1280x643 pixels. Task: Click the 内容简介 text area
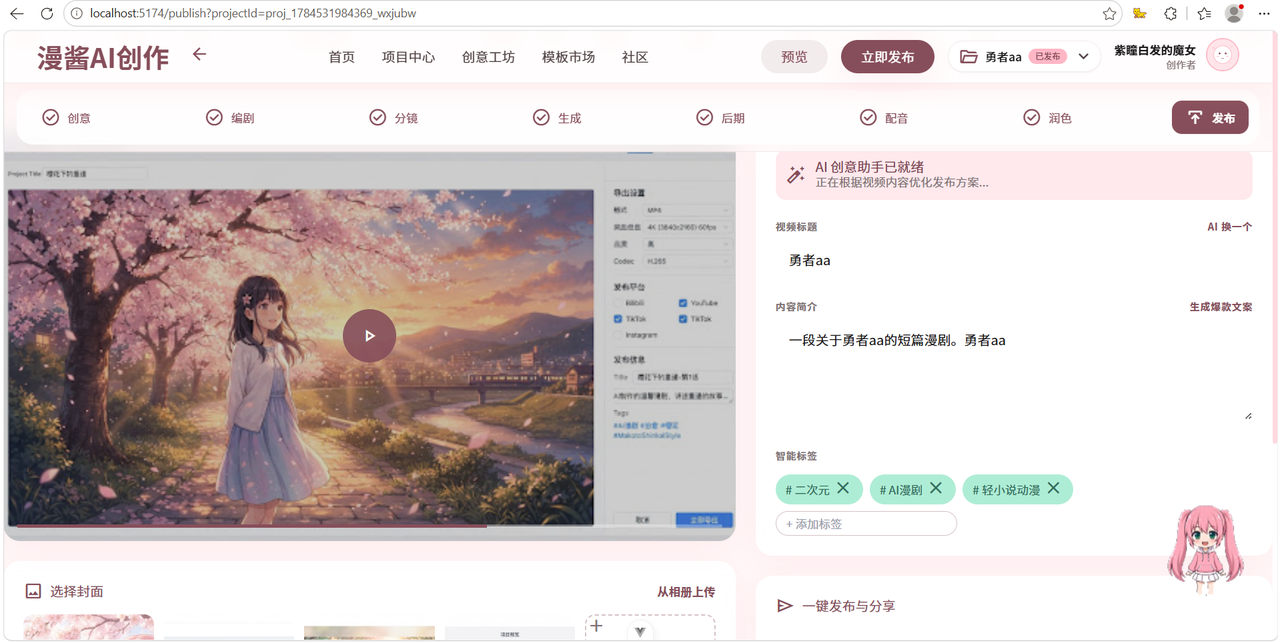coord(1014,372)
